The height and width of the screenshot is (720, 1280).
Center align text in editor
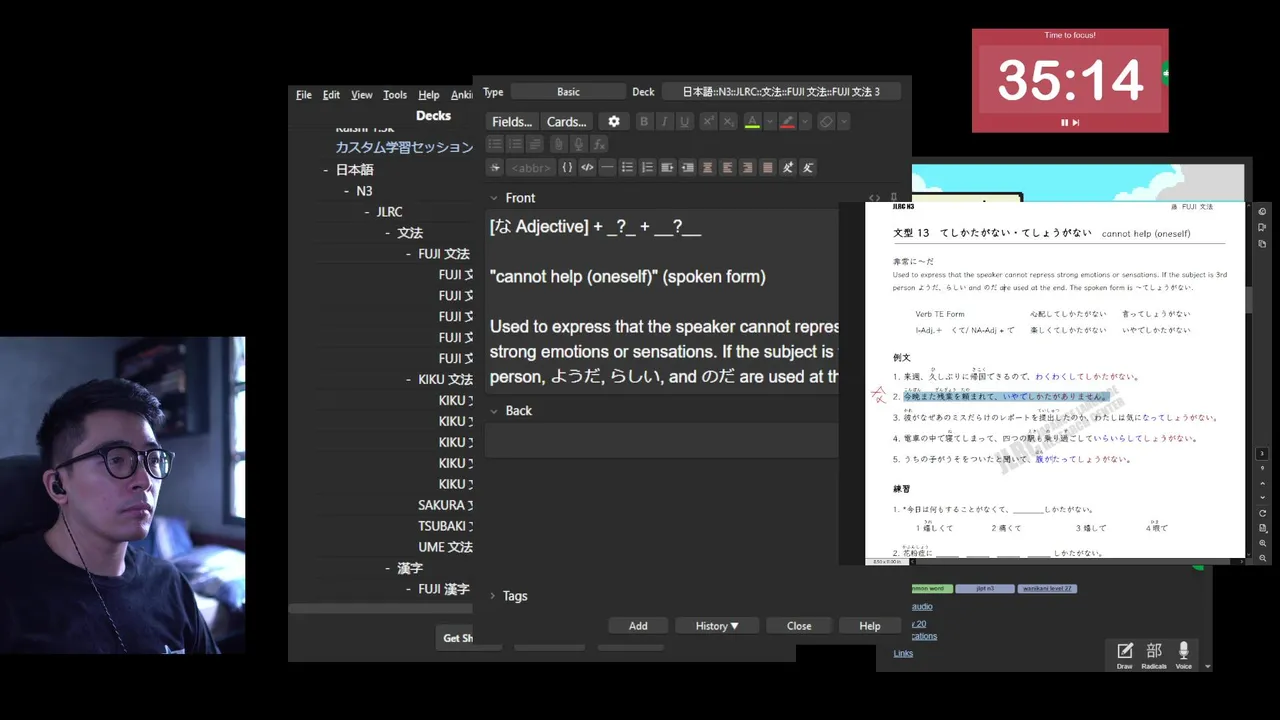[x=707, y=167]
